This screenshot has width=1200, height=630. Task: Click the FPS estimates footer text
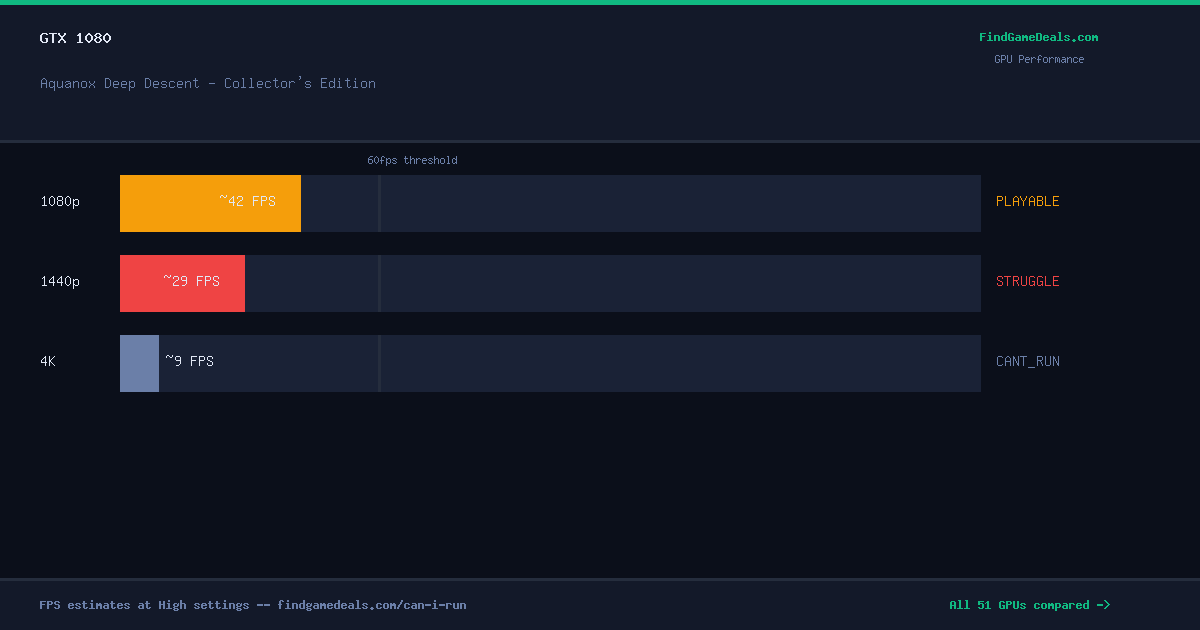[x=253, y=605]
